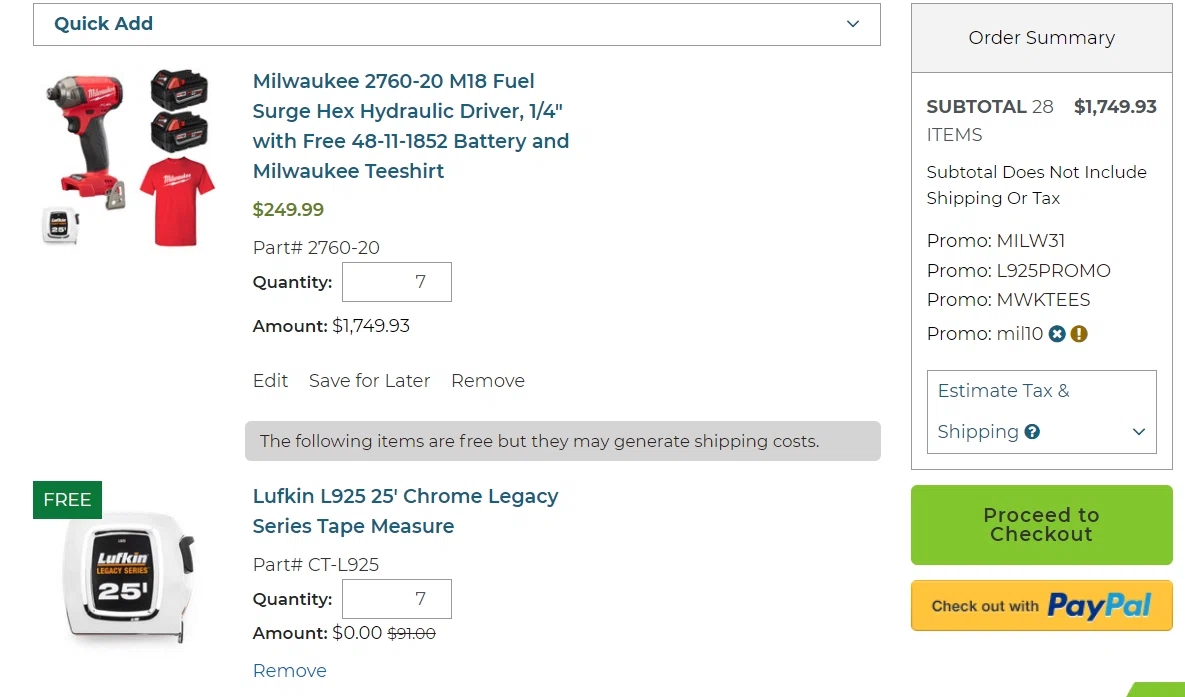
Task: Click the Order Summary heading
Action: (1041, 38)
